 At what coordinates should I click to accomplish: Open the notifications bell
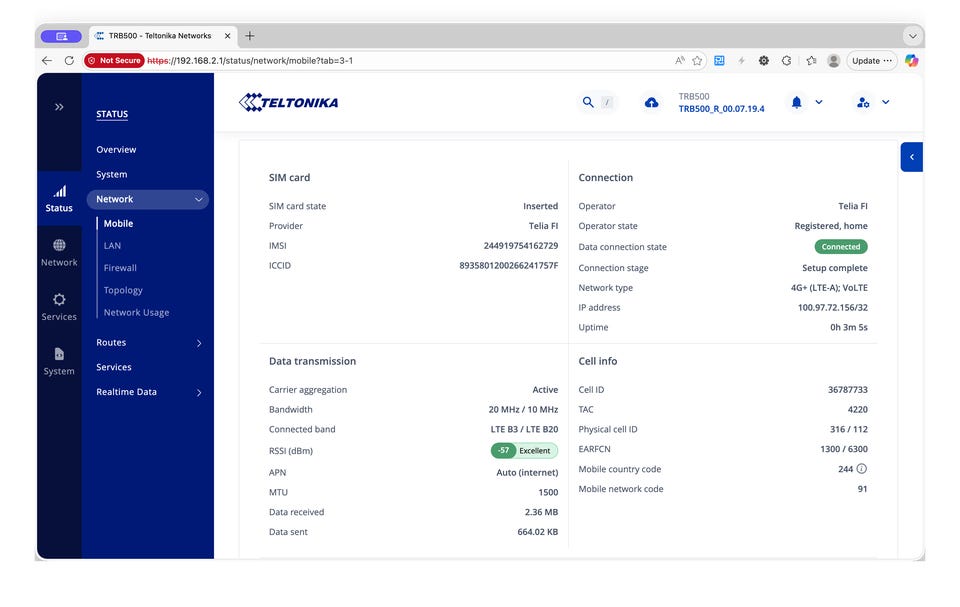[796, 102]
